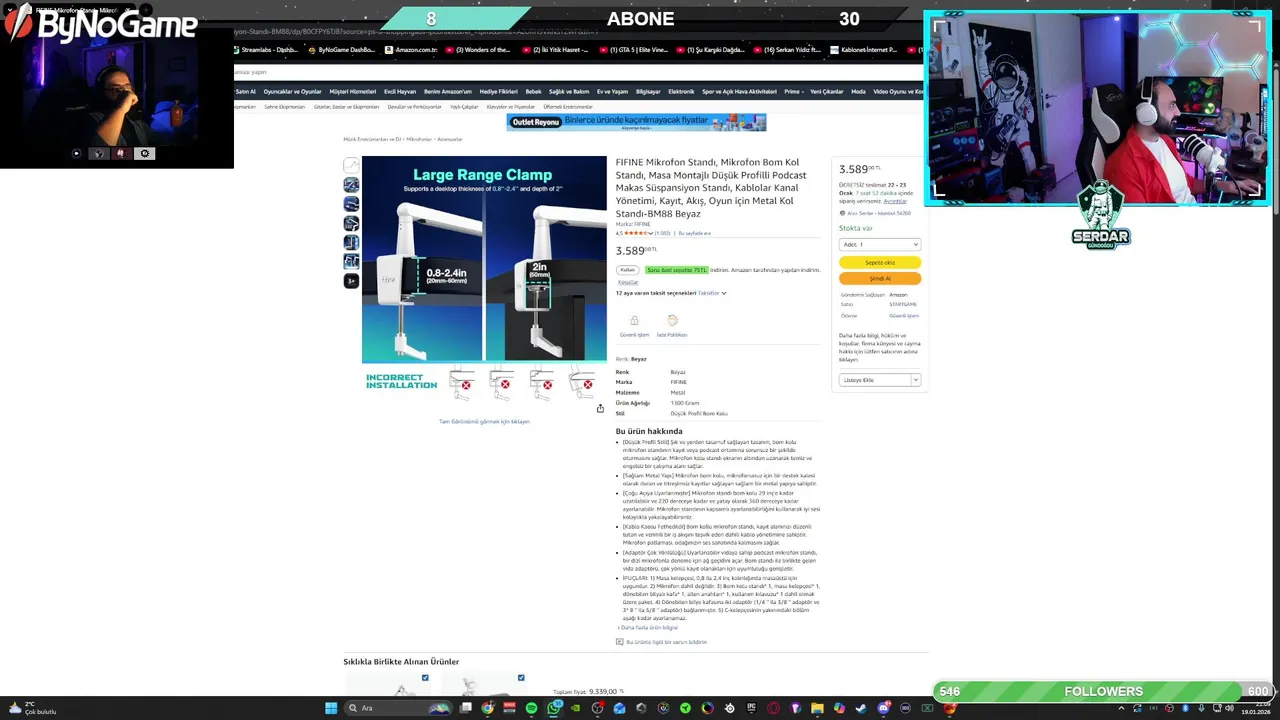The height and width of the screenshot is (720, 1280).
Task: Open the Elektronik menu item
Action: click(681, 91)
